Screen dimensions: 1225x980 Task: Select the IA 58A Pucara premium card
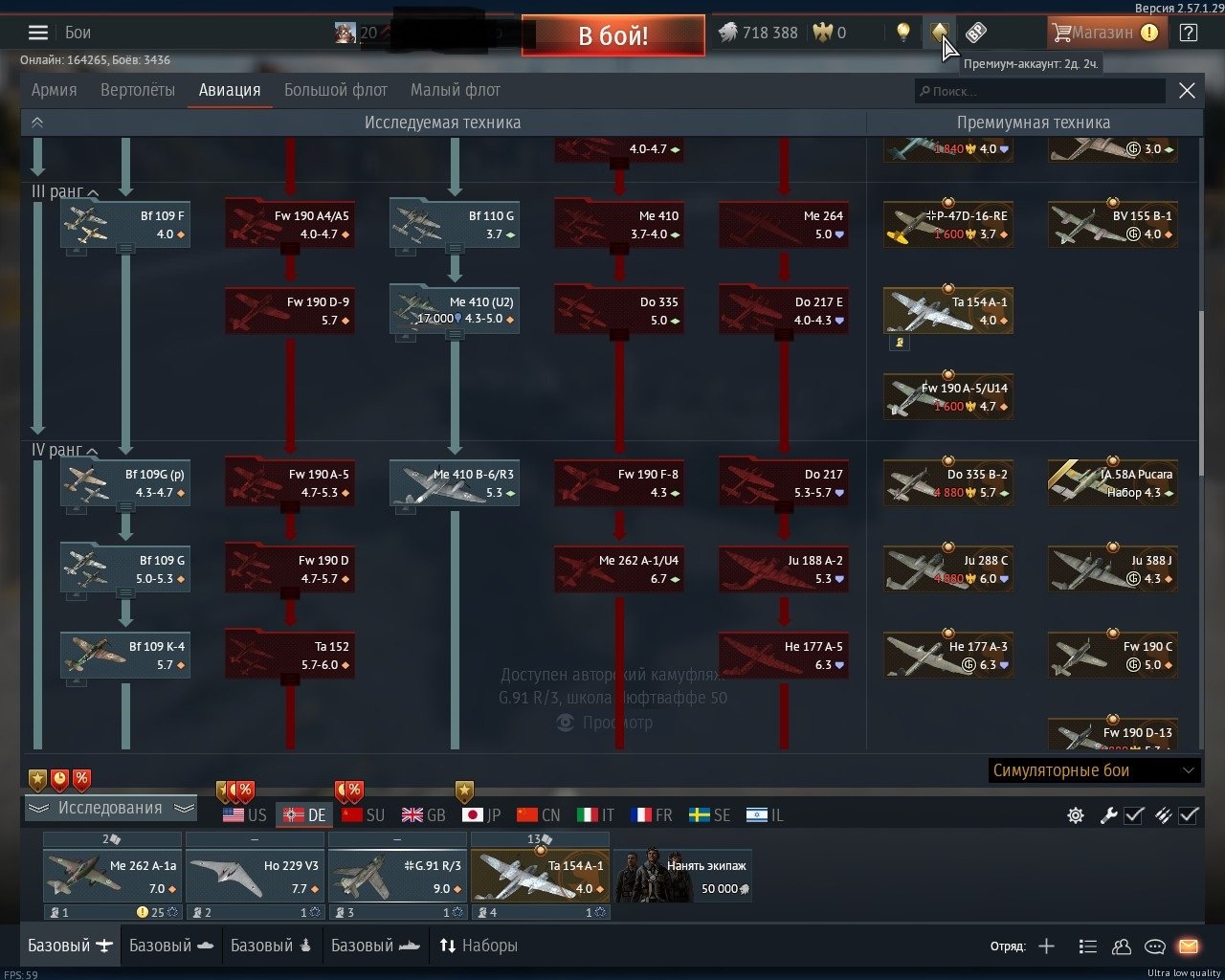point(1113,483)
